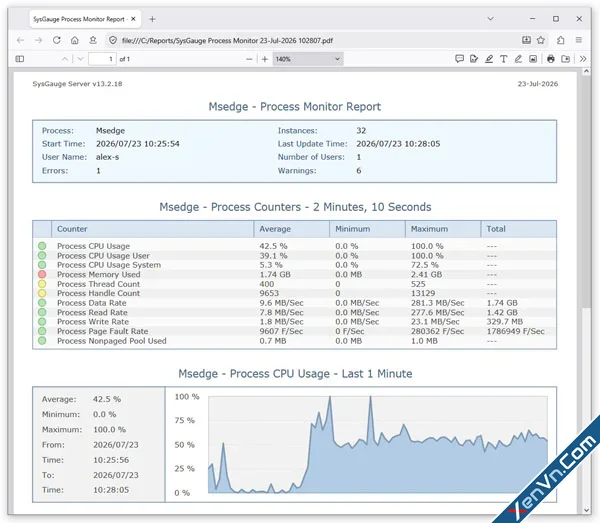Go forward in browser history
600x523 pixels.
click(x=38, y=40)
